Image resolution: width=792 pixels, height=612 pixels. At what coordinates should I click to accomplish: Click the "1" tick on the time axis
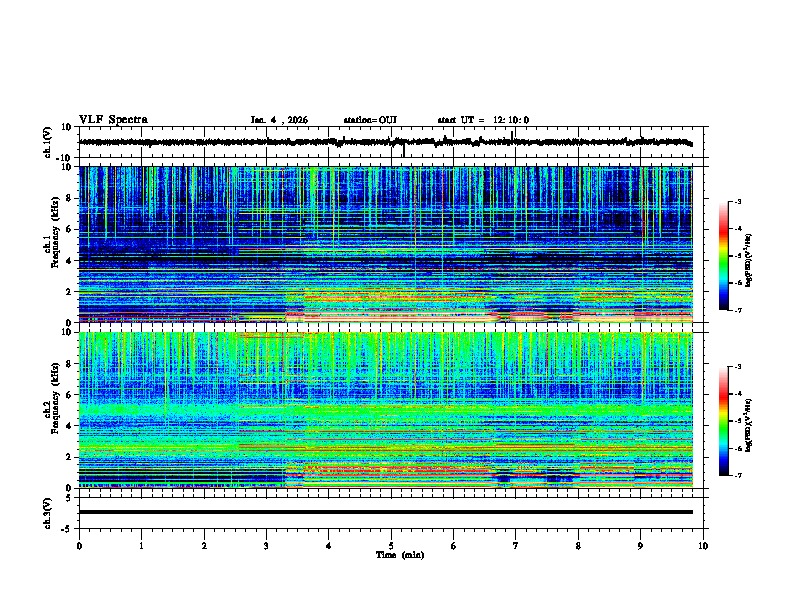141,546
